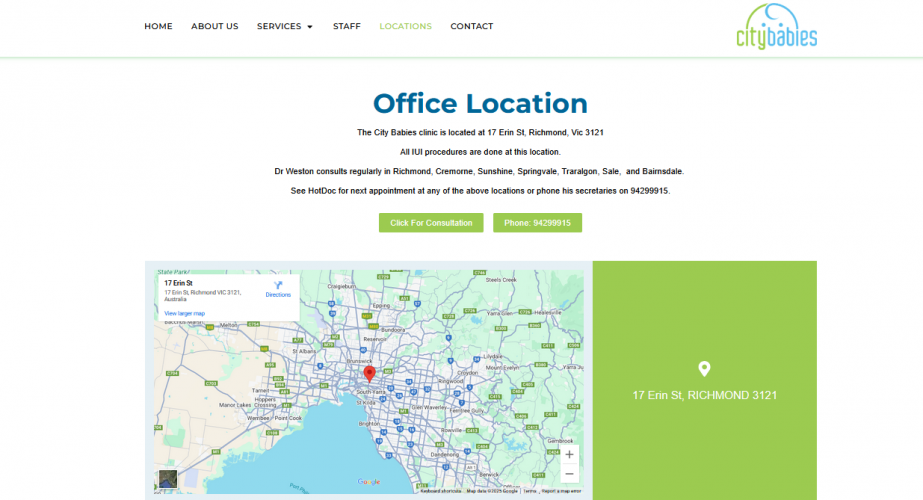Viewport: 923px width, 500px height.
Task: Open map Keyboard shortcuts
Action: coord(441,491)
